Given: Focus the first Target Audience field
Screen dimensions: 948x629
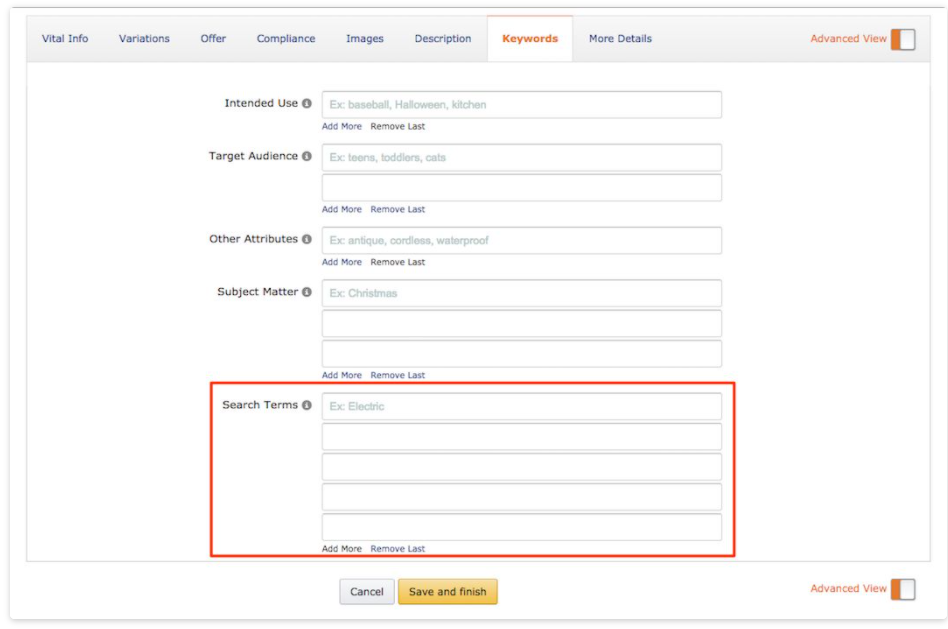Looking at the screenshot, I should (x=522, y=157).
